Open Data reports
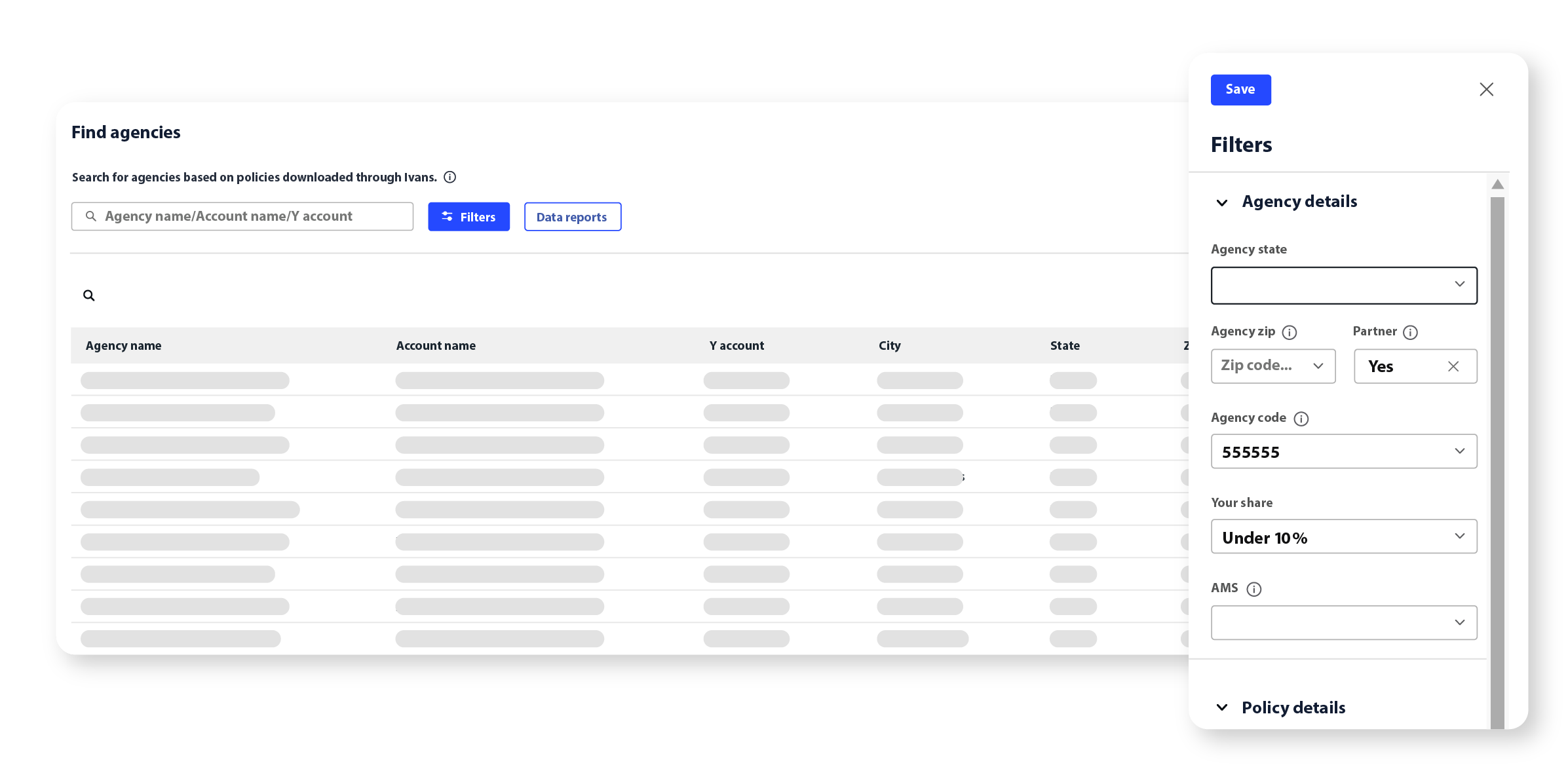 [572, 217]
